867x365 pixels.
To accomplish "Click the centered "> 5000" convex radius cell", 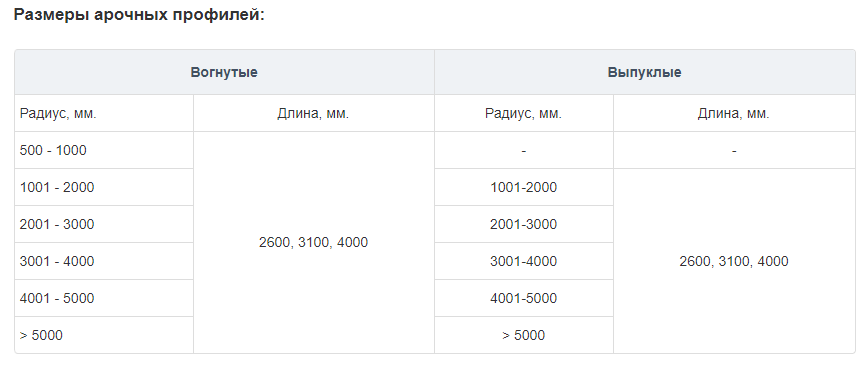I will [x=524, y=335].
